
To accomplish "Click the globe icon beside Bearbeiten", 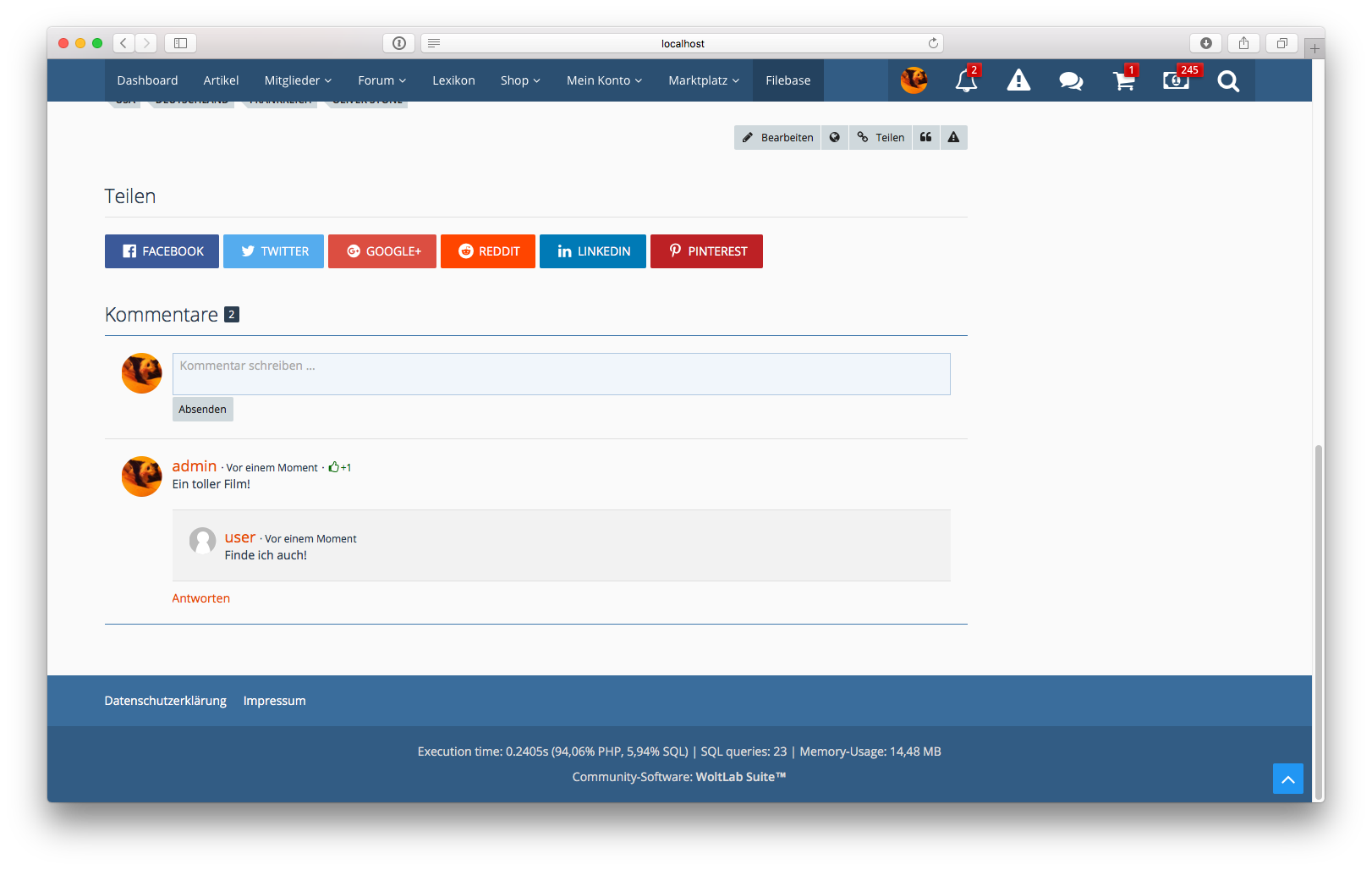I will [834, 137].
